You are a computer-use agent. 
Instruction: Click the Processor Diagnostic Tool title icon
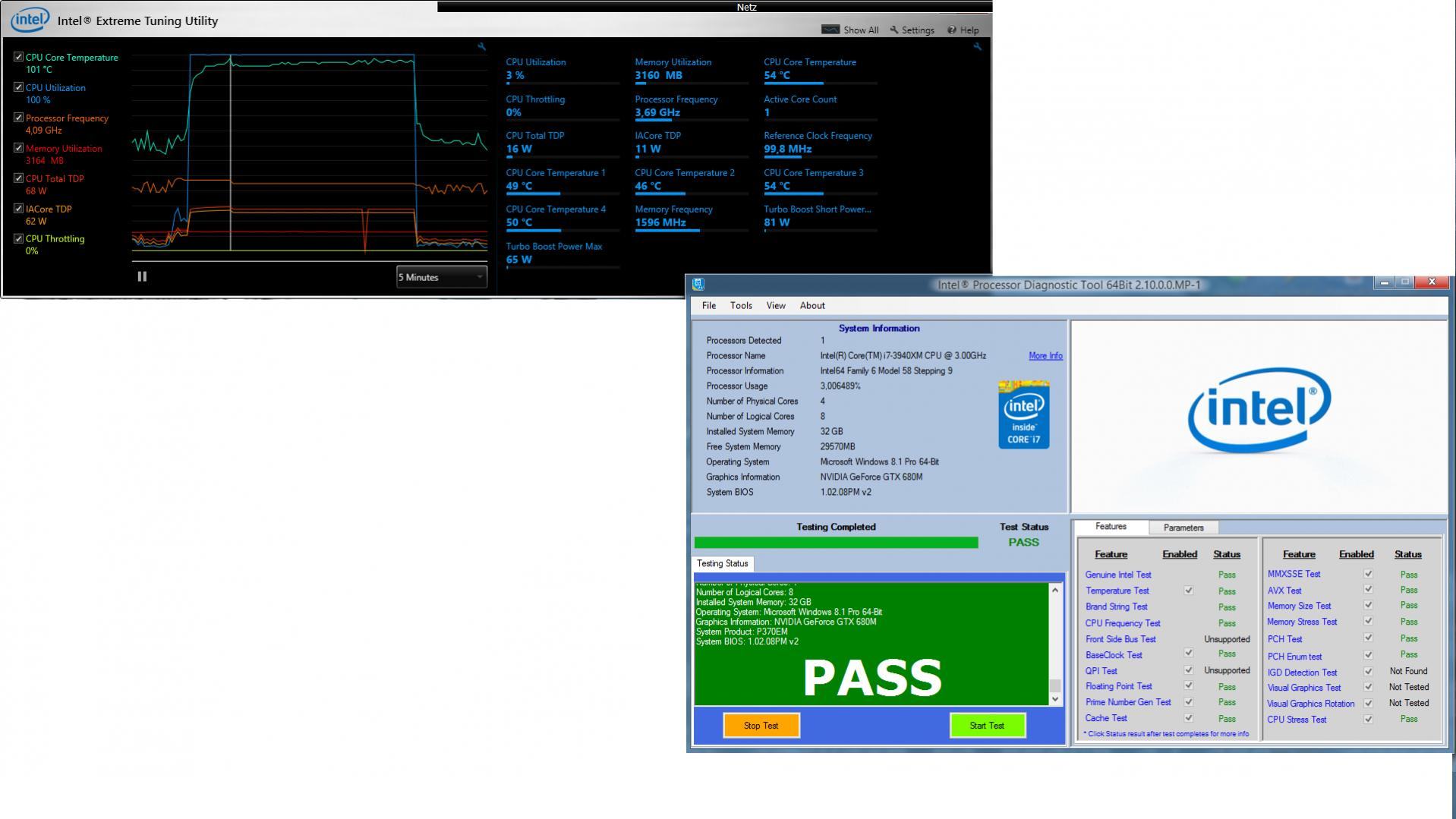(698, 285)
